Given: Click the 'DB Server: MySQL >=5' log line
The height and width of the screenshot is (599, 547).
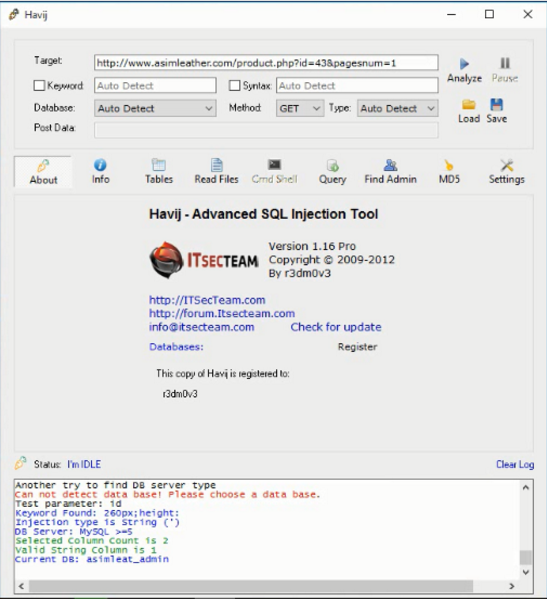Looking at the screenshot, I should [x=73, y=532].
